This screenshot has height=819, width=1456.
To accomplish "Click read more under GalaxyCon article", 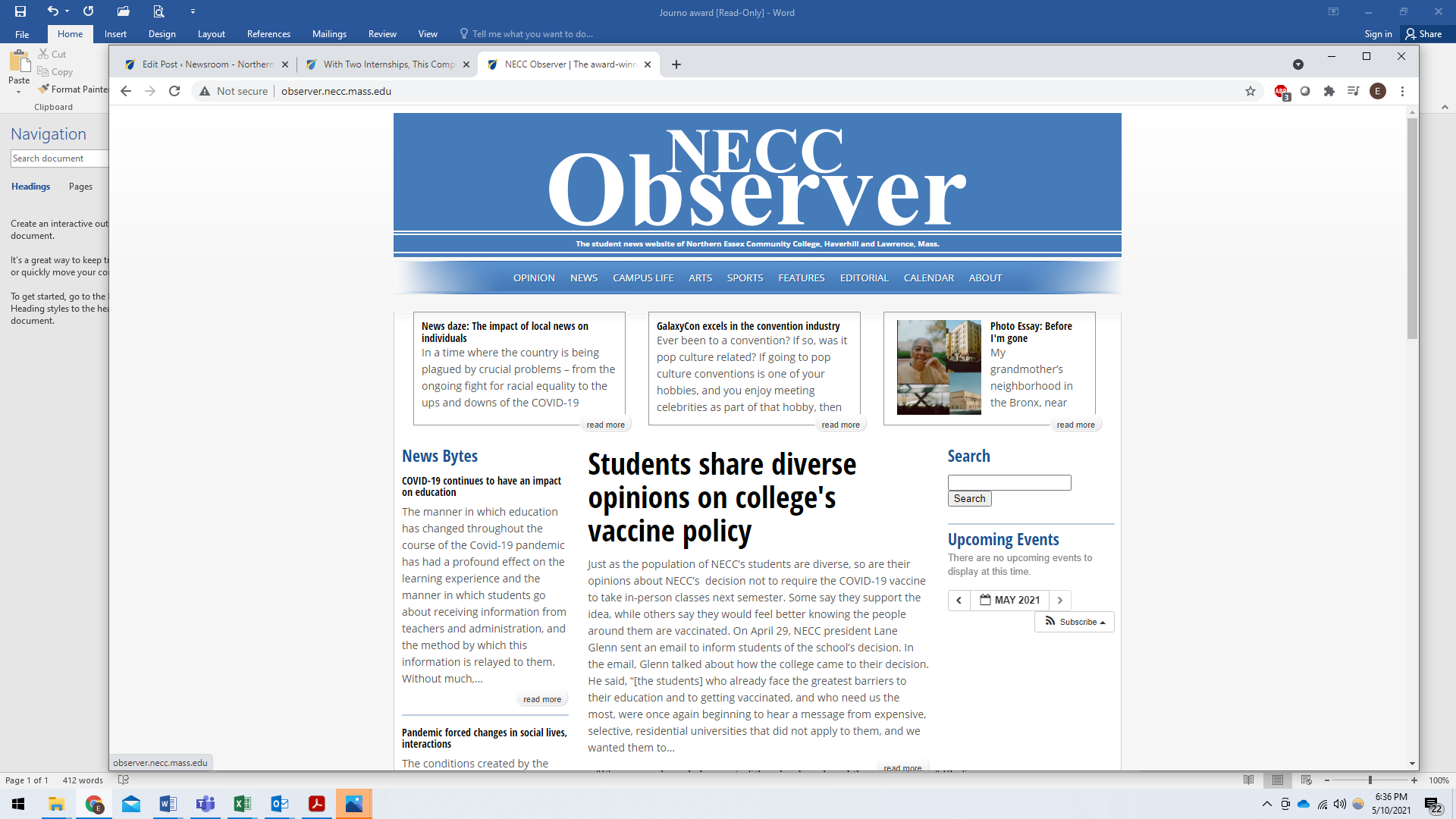I will [840, 425].
